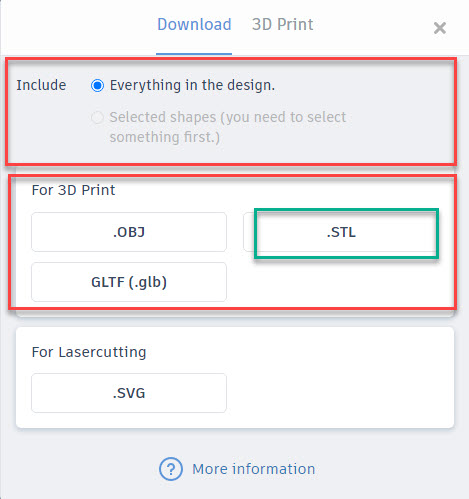Click empty space right of .SVG button
The width and height of the screenshot is (469, 499).
point(340,393)
